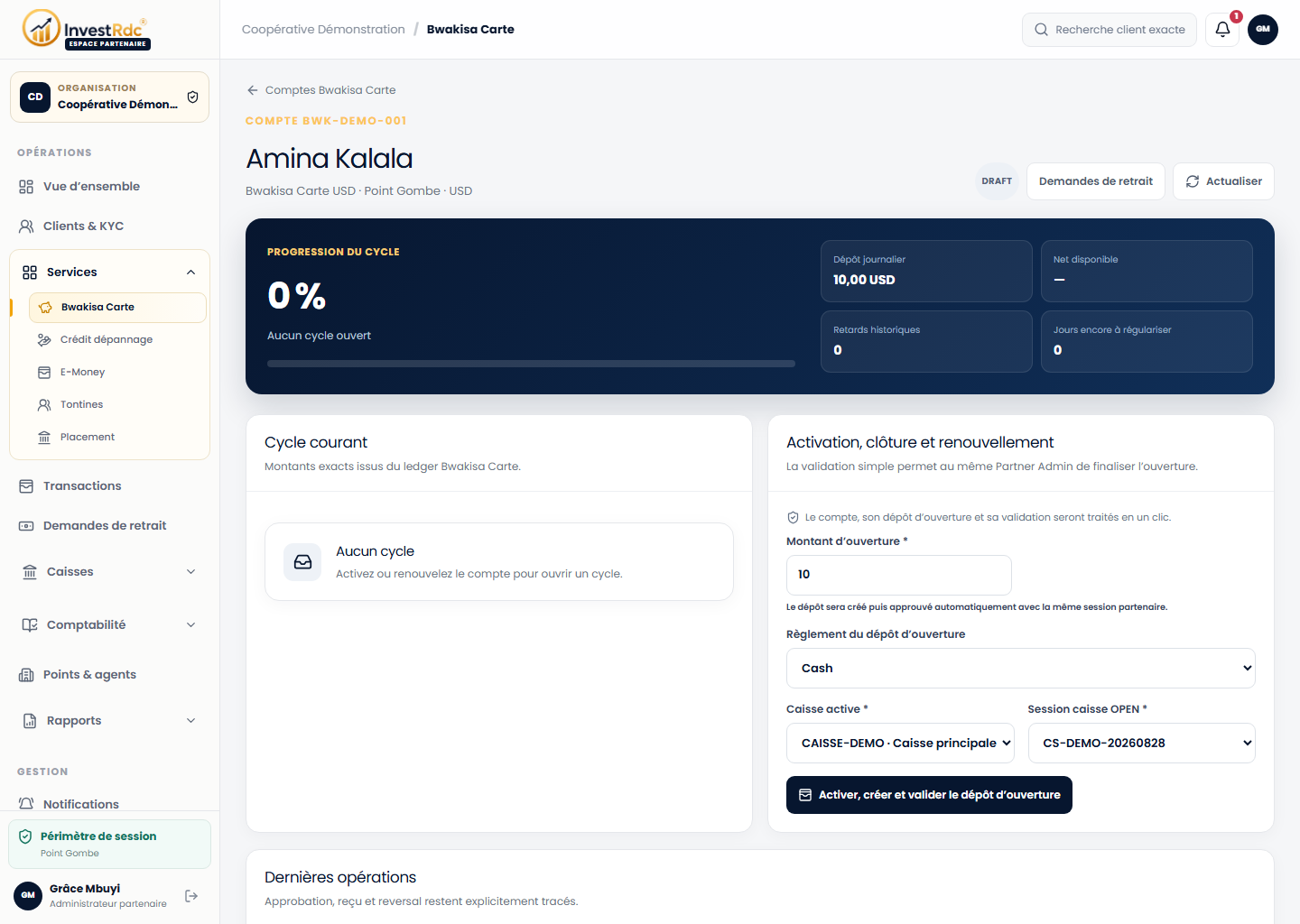Click the back arrow beside Comptes Bwakisa Carte
The image size is (1300, 924).
(x=253, y=90)
